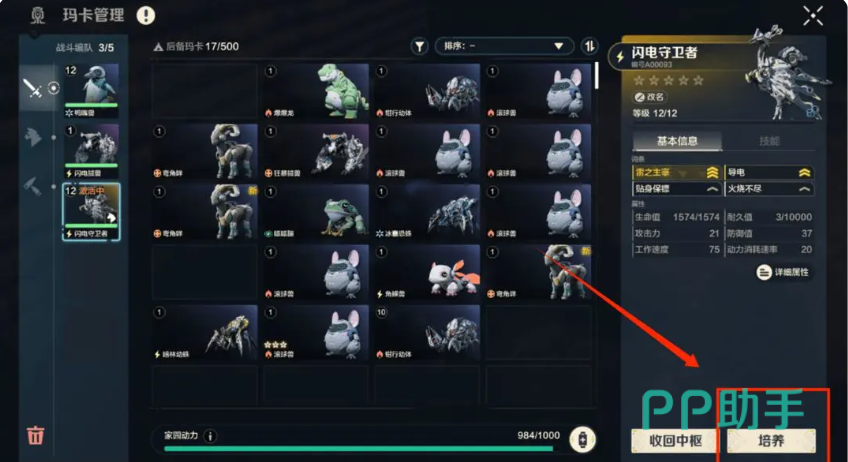Screen dimensions: 848x462
Task: Click the green 家园动力 progress bar
Action: (x=358, y=448)
